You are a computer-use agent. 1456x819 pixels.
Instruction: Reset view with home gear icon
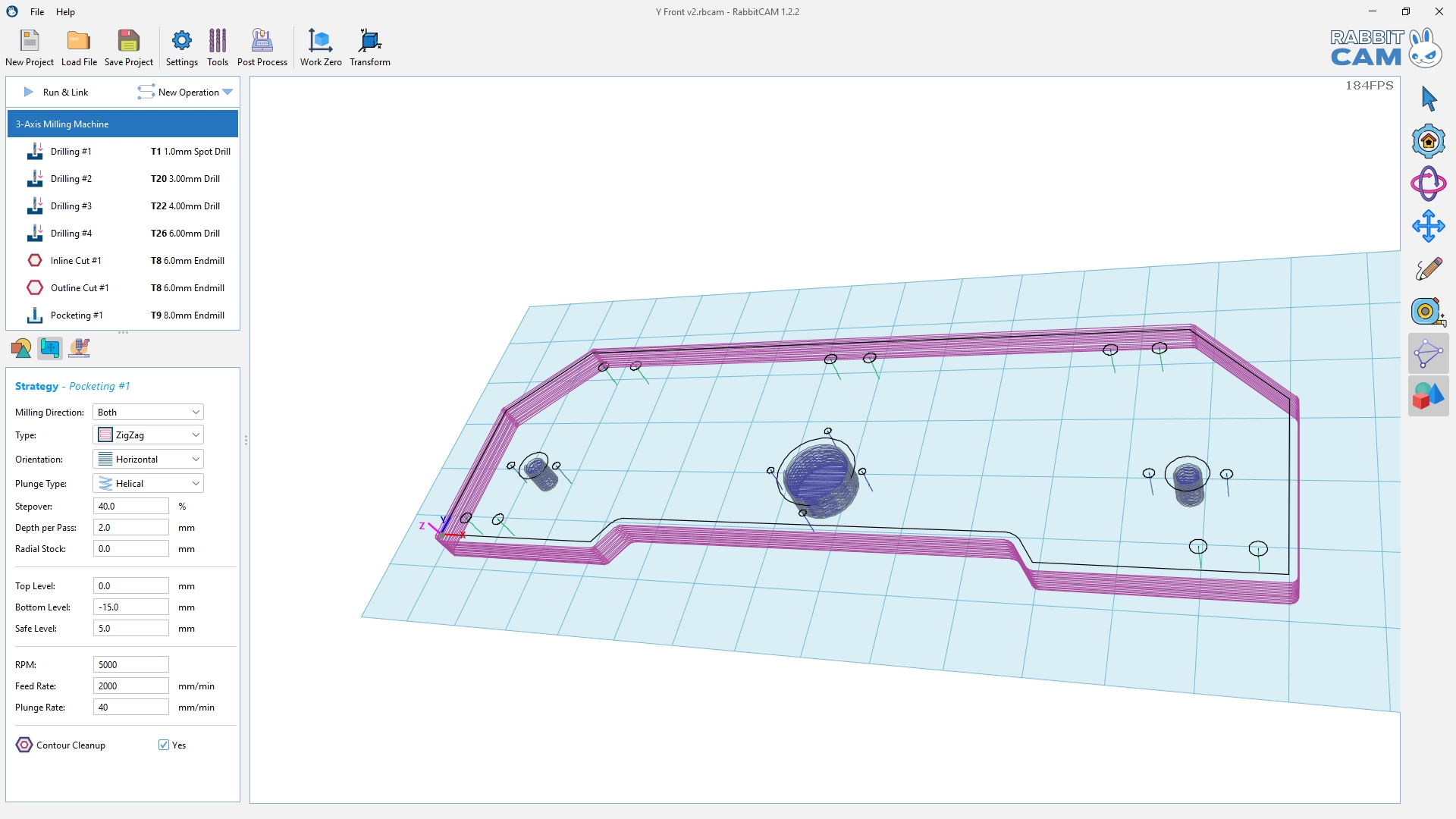pos(1428,141)
